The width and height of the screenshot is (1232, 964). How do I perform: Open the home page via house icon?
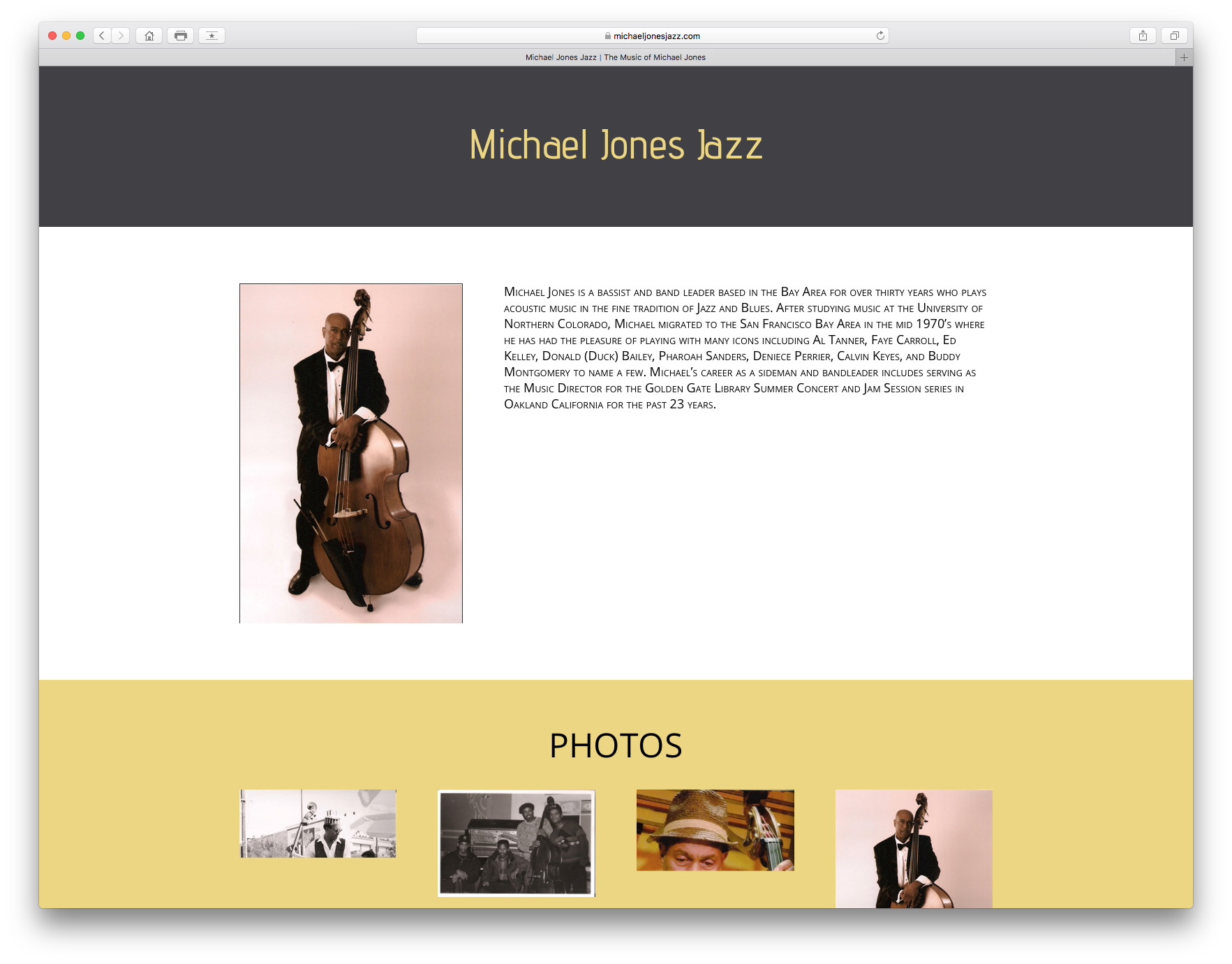click(149, 36)
